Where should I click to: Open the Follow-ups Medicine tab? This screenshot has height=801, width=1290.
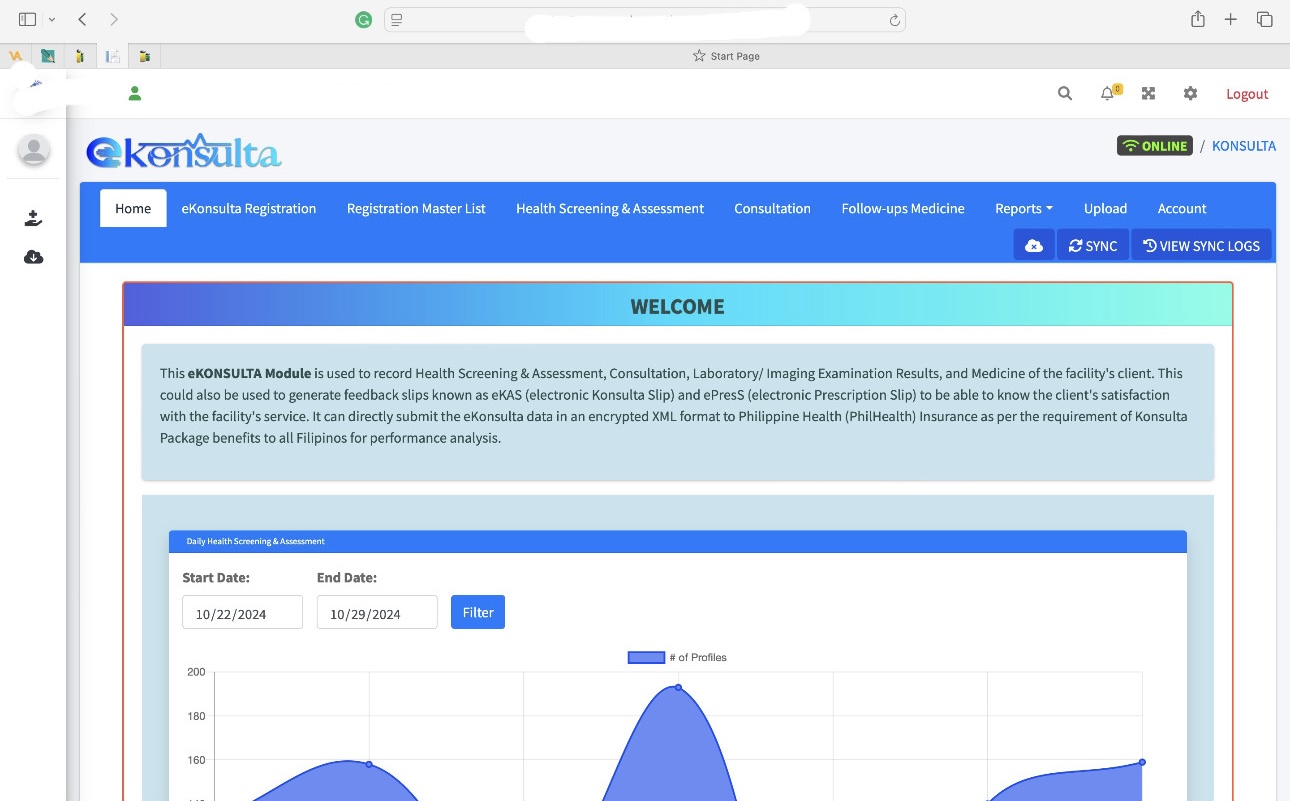(903, 208)
